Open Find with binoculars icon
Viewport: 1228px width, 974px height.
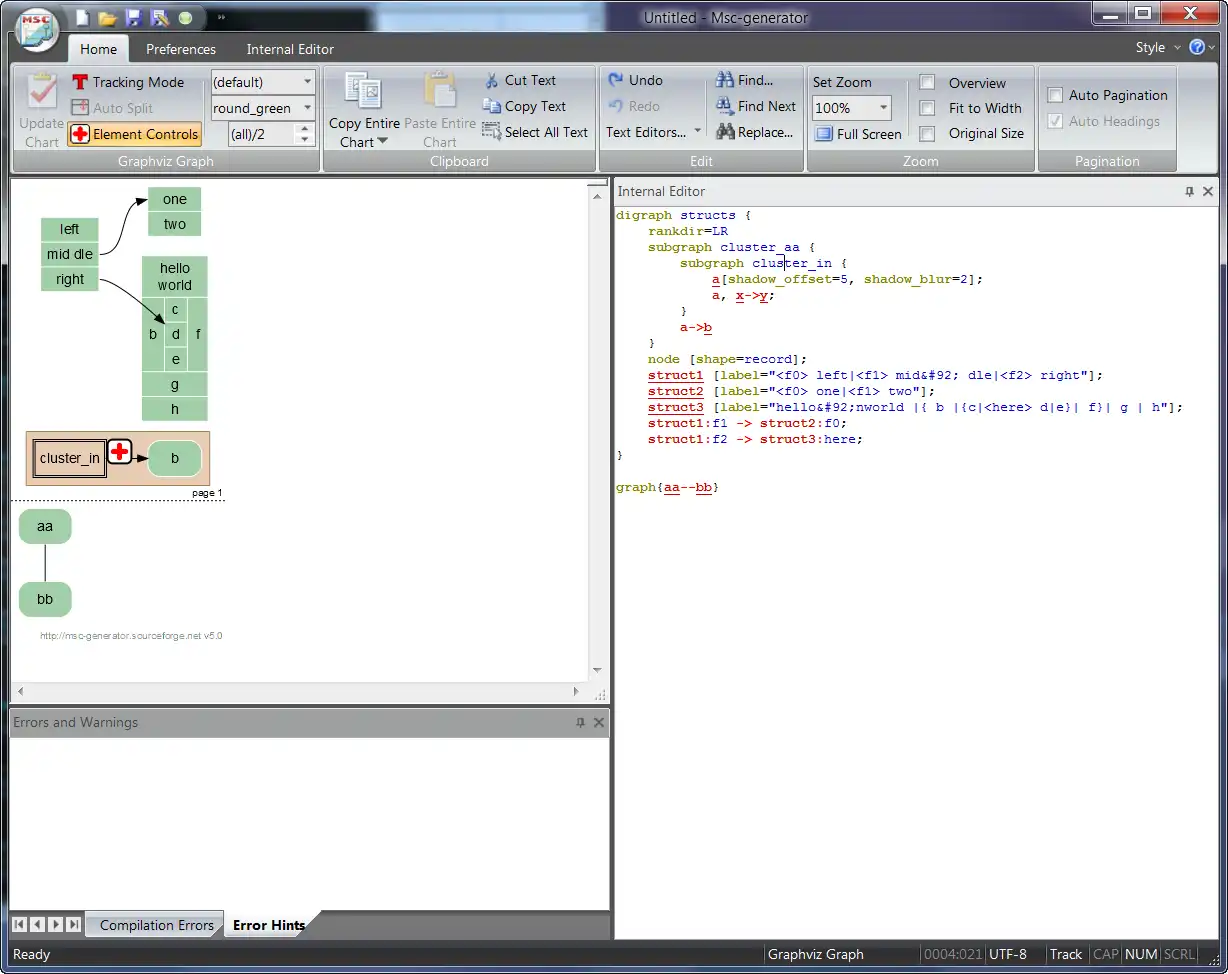pyautogui.click(x=725, y=80)
